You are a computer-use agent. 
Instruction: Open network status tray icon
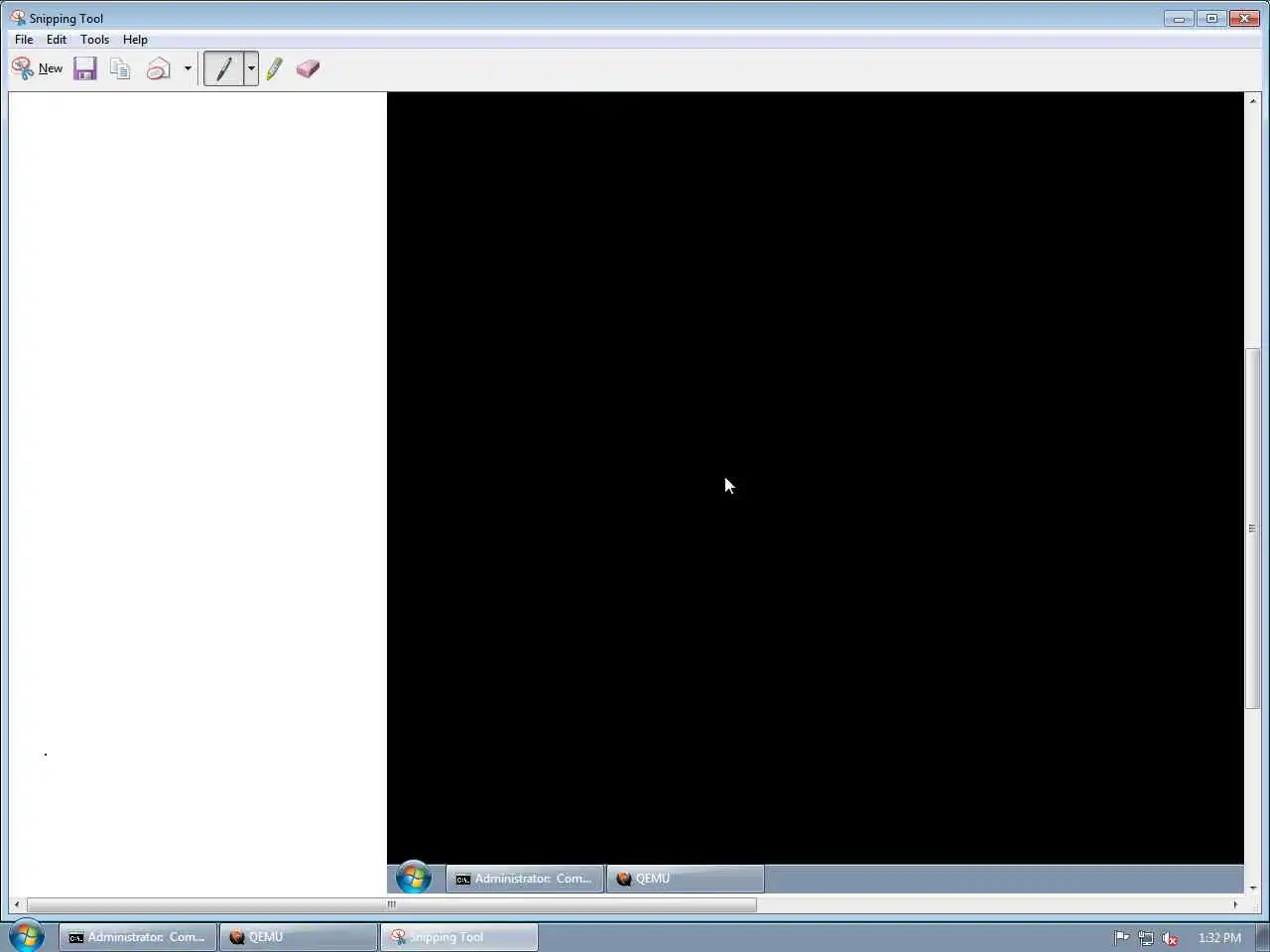coord(1146,937)
